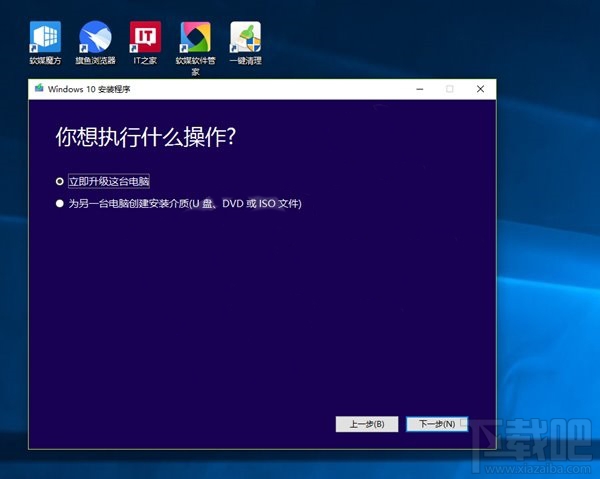The width and height of the screenshot is (600, 479).
Task: Proceed with the 下一步(N) button
Action: [x=436, y=424]
